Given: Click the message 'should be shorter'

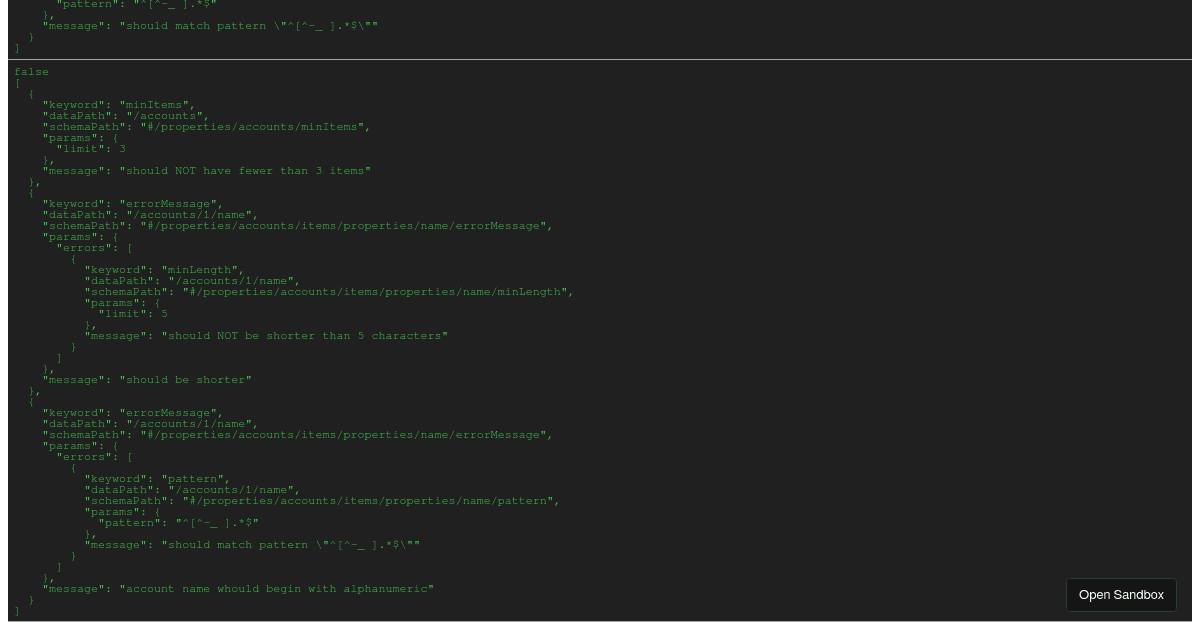Looking at the screenshot, I should (147, 380).
